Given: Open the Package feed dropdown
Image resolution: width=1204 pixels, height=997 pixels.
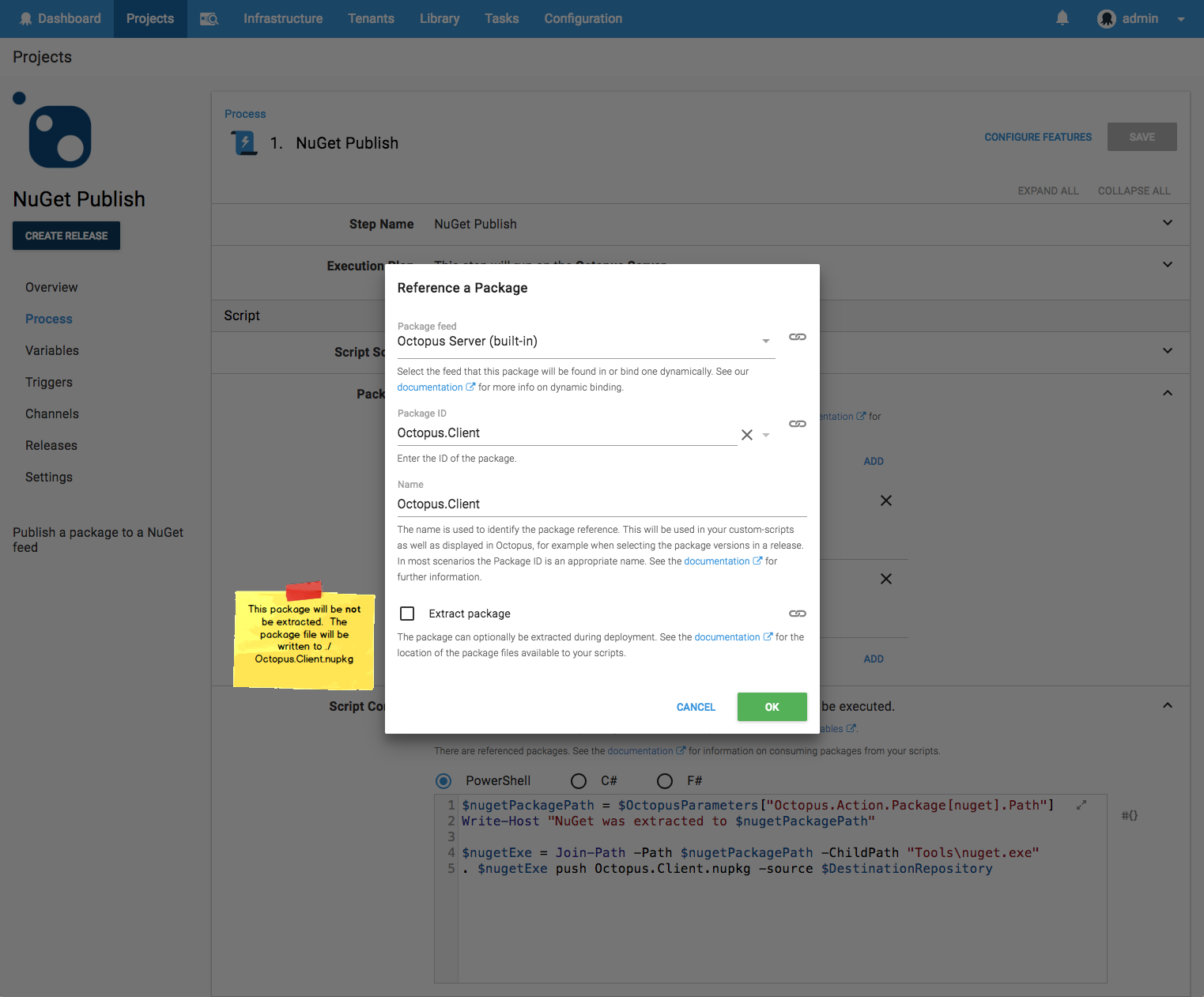Looking at the screenshot, I should click(765, 341).
